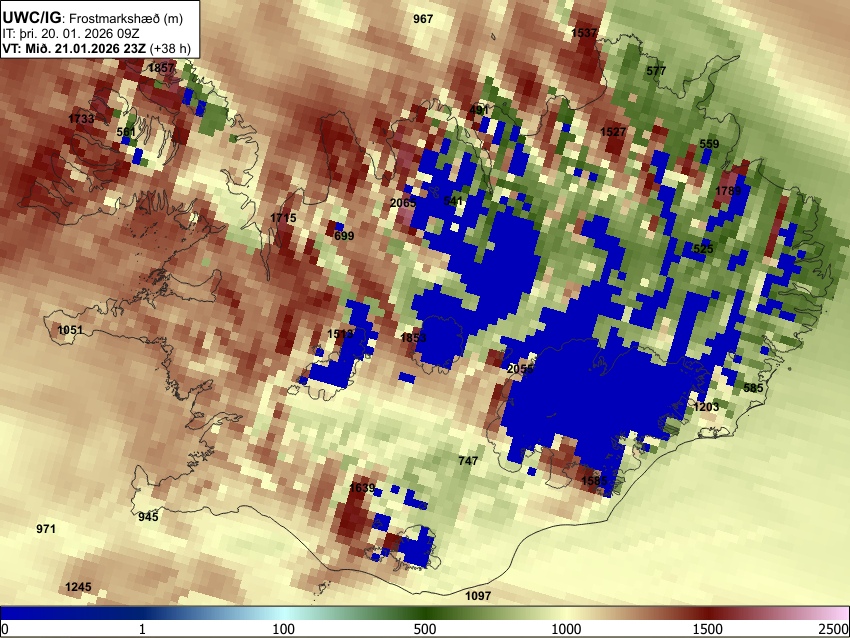This screenshot has width=850, height=638.
Task: Click the 'UWC/IG: Frostmarkshæð (m)' title
Action: tap(92, 18)
